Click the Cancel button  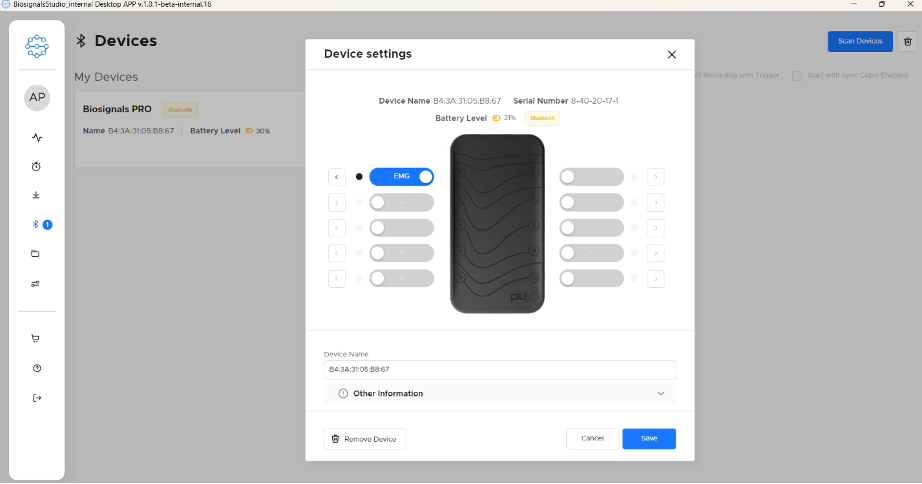592,438
